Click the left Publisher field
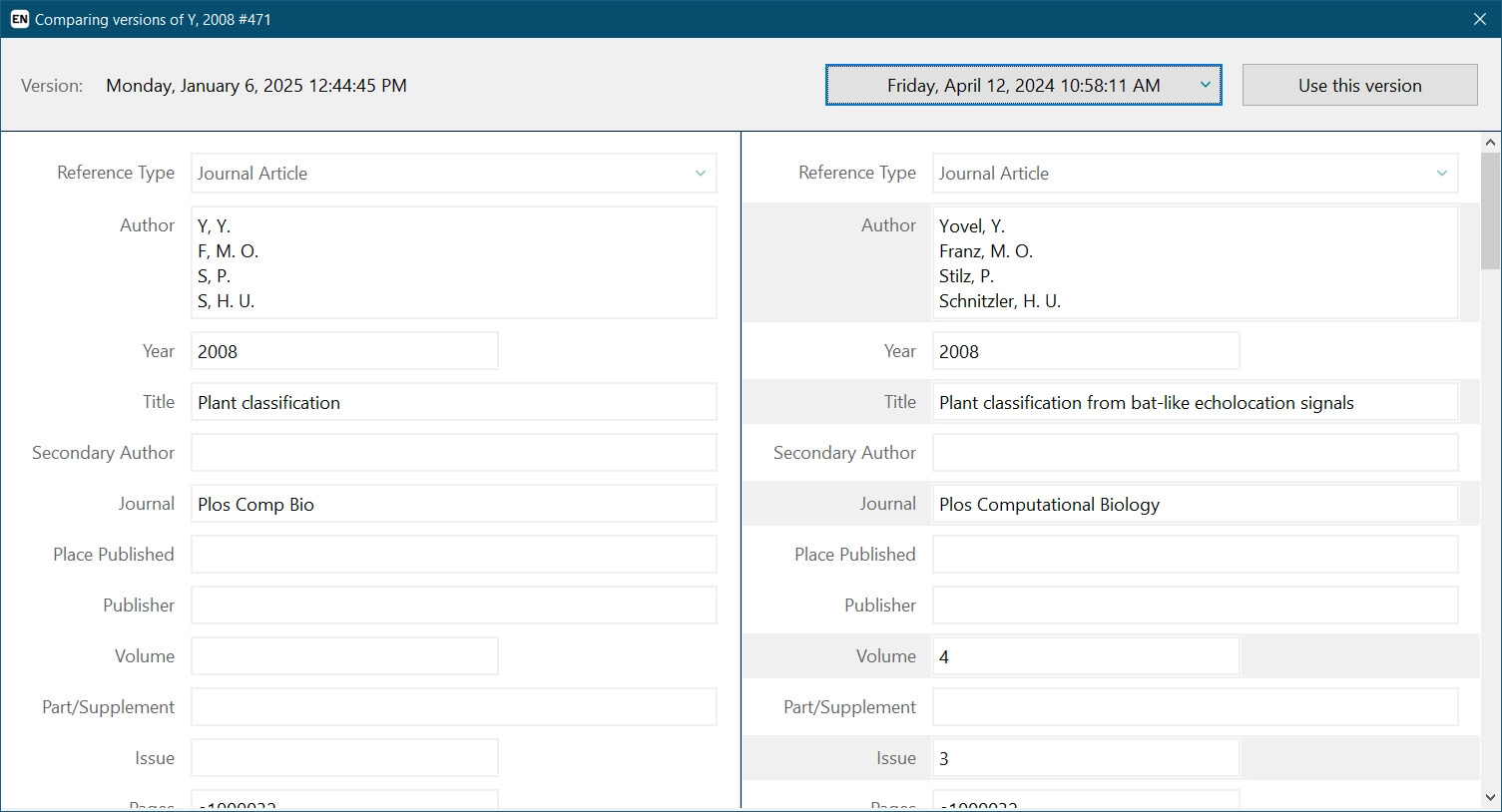 pyautogui.click(x=454, y=606)
